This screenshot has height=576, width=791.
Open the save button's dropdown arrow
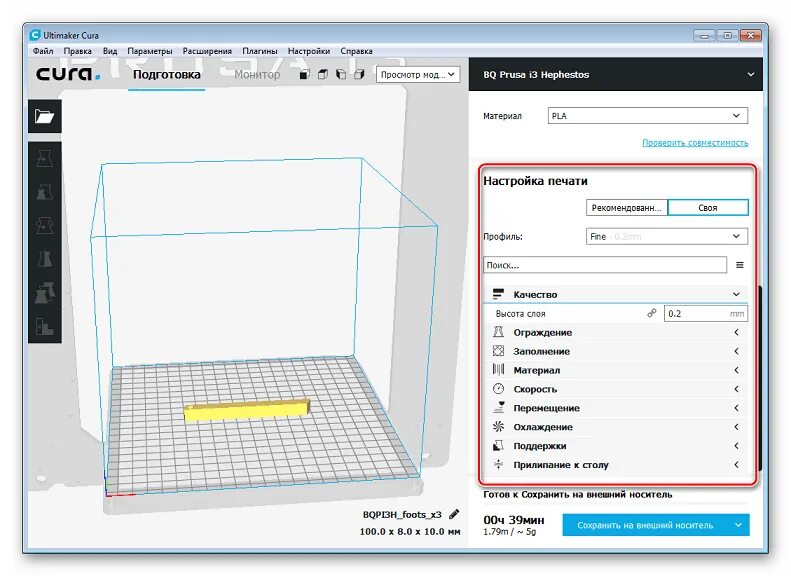pos(738,525)
